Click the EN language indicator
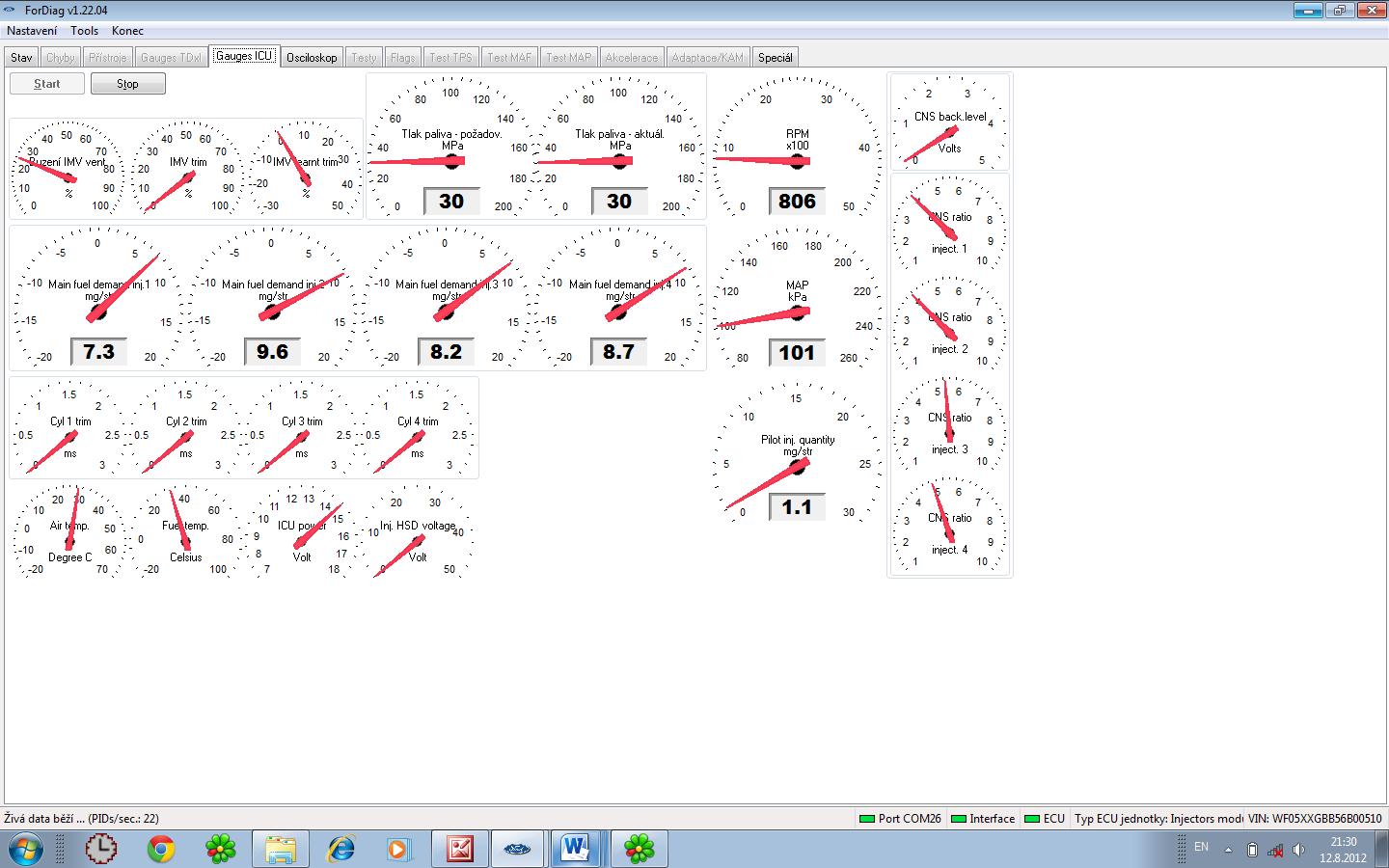Screen dimensions: 1389x868 [1201, 847]
